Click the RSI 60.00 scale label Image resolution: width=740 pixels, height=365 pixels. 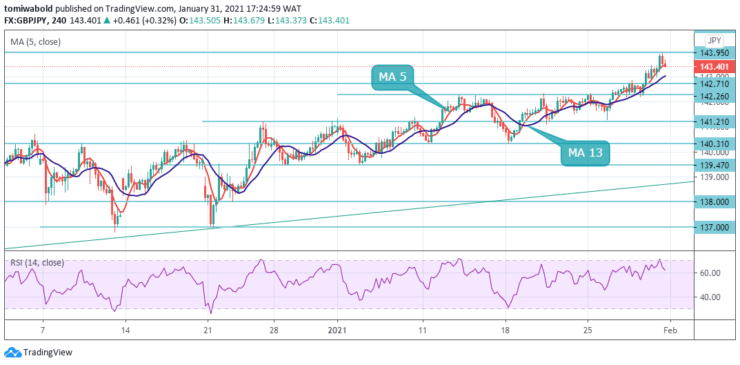[x=709, y=272]
